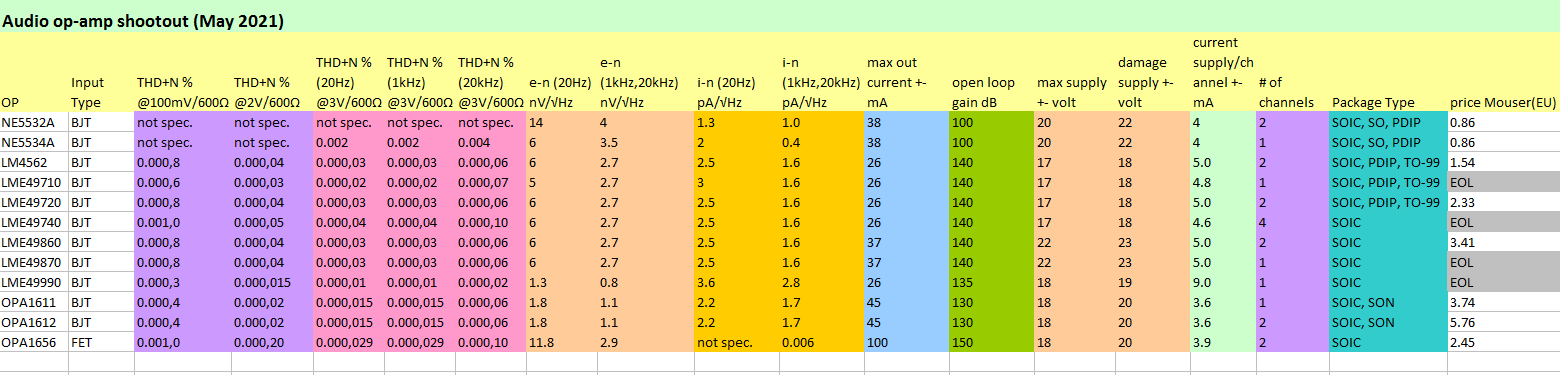This screenshot has height=375, width=1560.
Task: Select the '9.0' supply current cell for LME49990
Action: pyautogui.click(x=1223, y=281)
